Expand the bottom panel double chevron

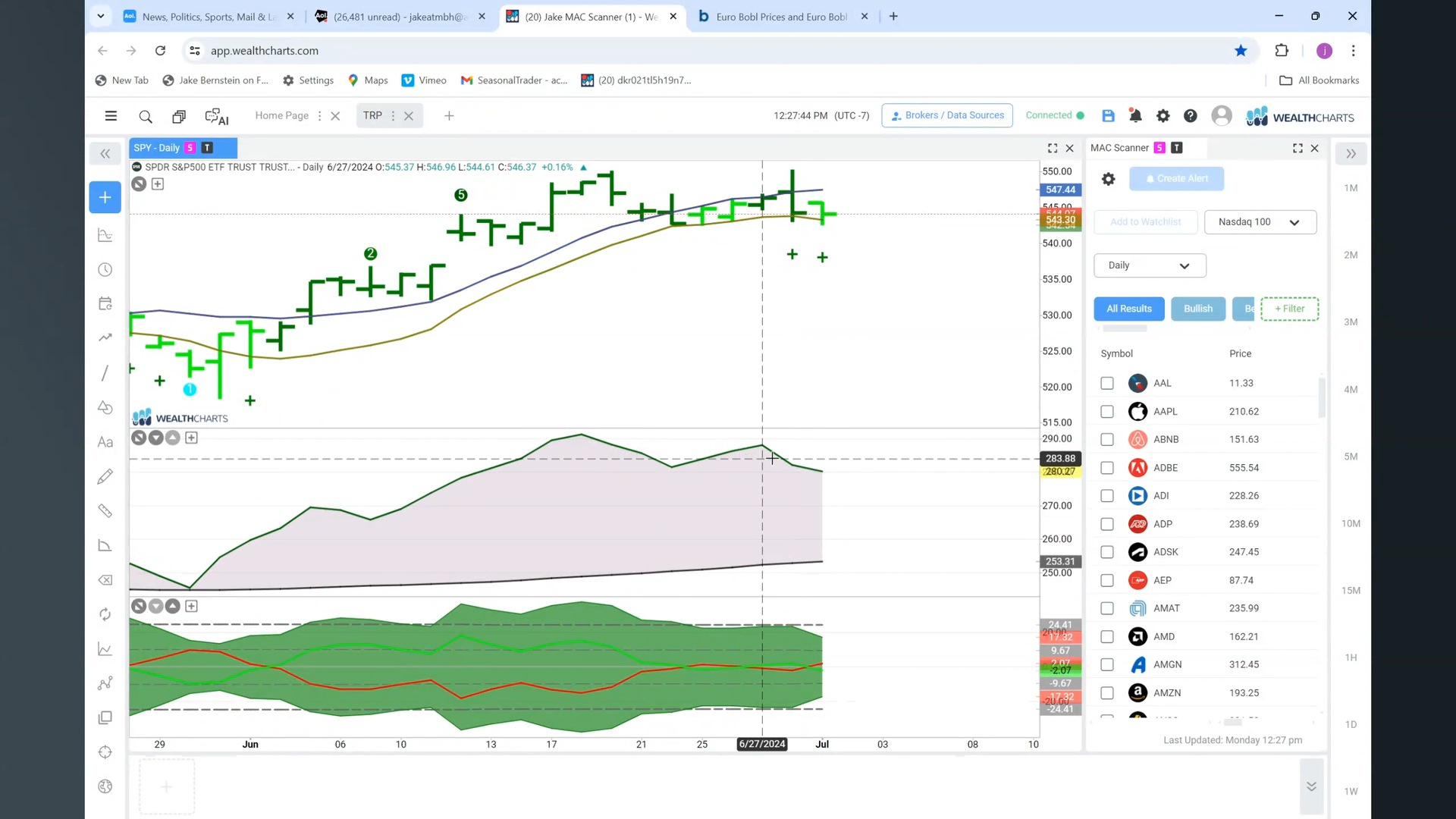pos(1311,786)
